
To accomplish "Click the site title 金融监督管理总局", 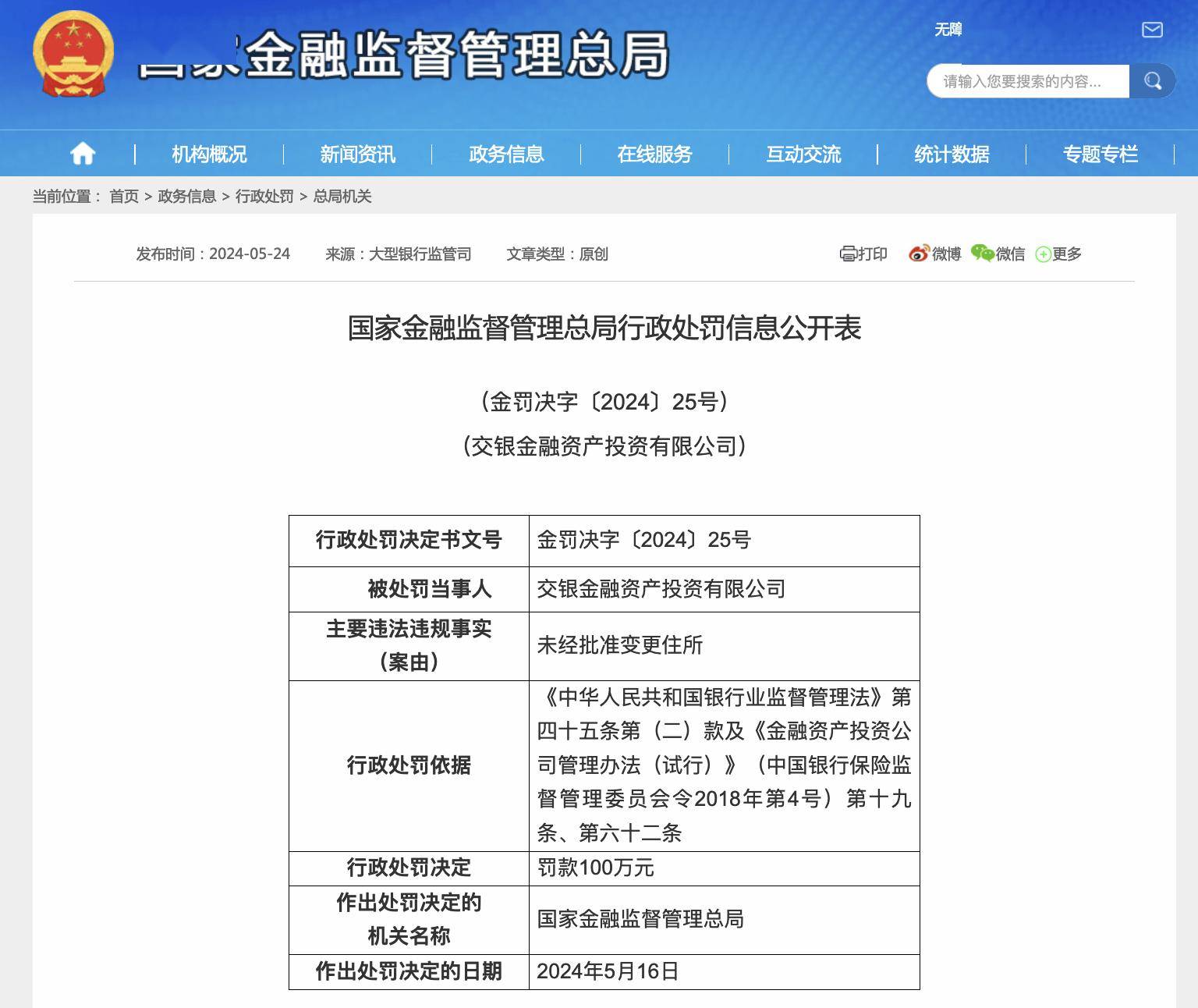I will coord(457,55).
